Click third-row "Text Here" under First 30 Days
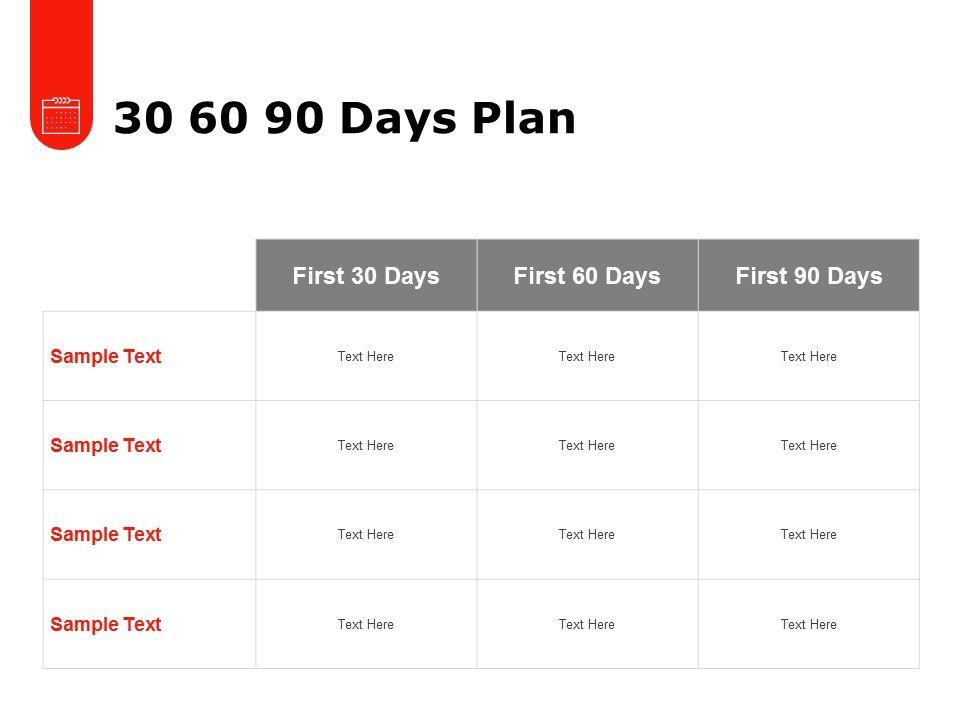The height and width of the screenshot is (720, 960). point(366,534)
